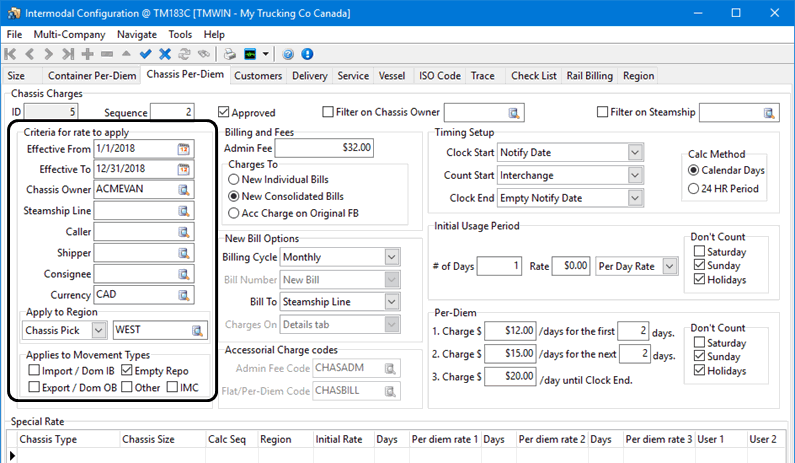Viewport: 795px width, 463px height.
Task: Click the blue exclamation info icon
Action: (x=306, y=54)
